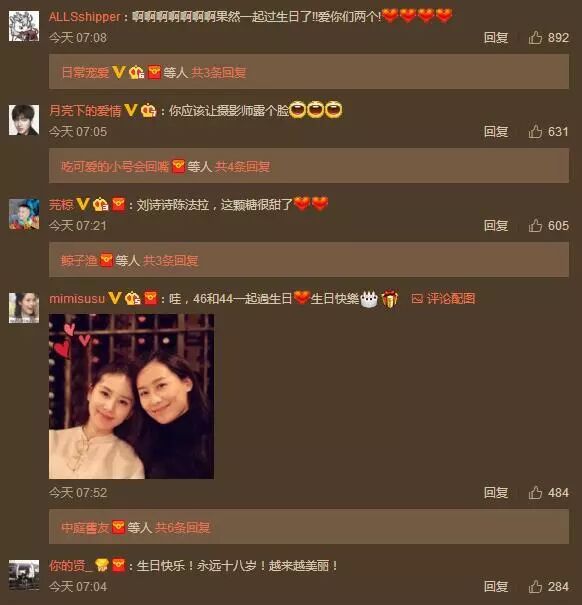This screenshot has width=582, height=605.
Task: Click the 评论配图 image icon link
Action: 443,298
